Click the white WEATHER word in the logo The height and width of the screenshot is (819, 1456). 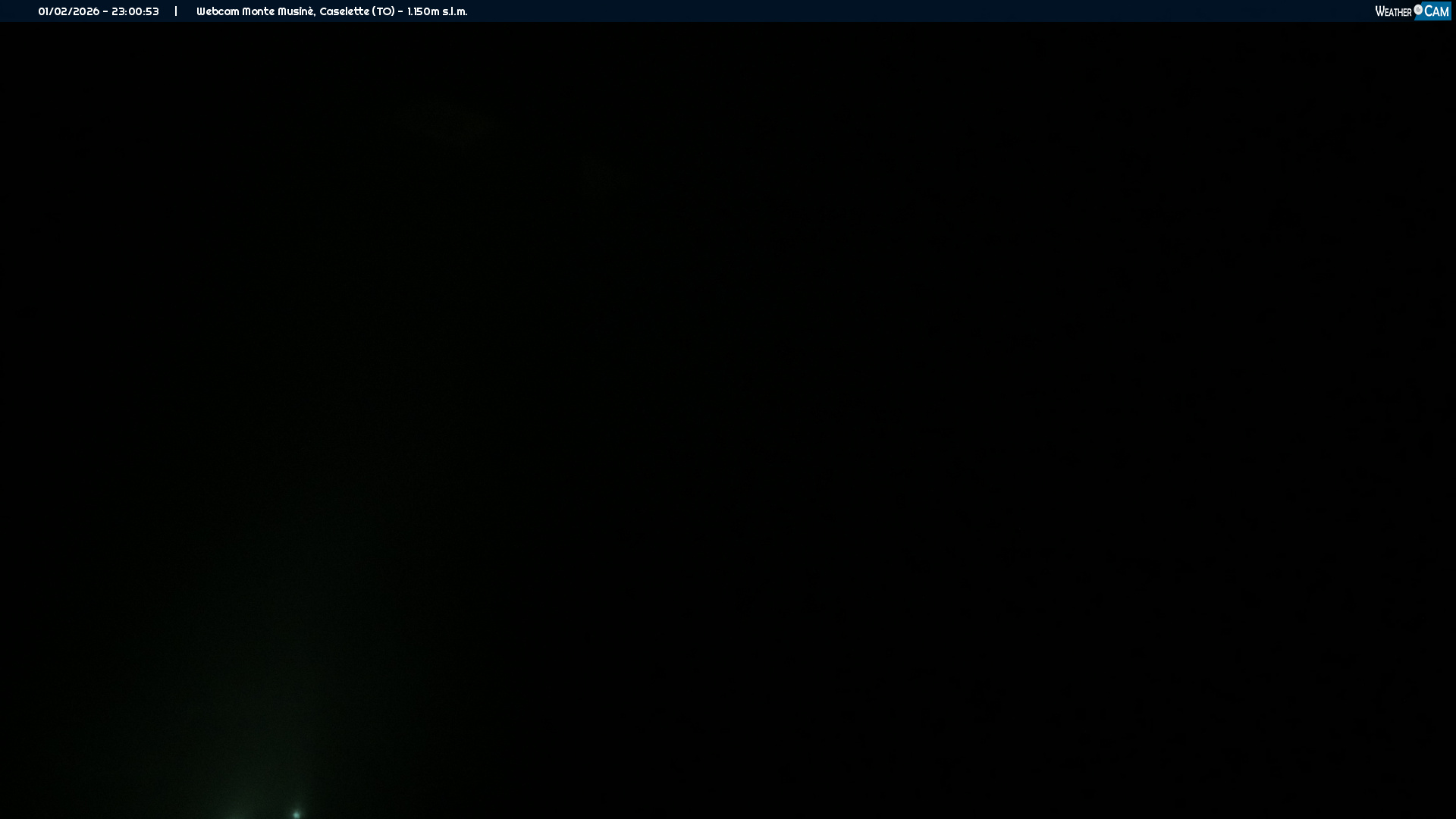(x=1393, y=12)
